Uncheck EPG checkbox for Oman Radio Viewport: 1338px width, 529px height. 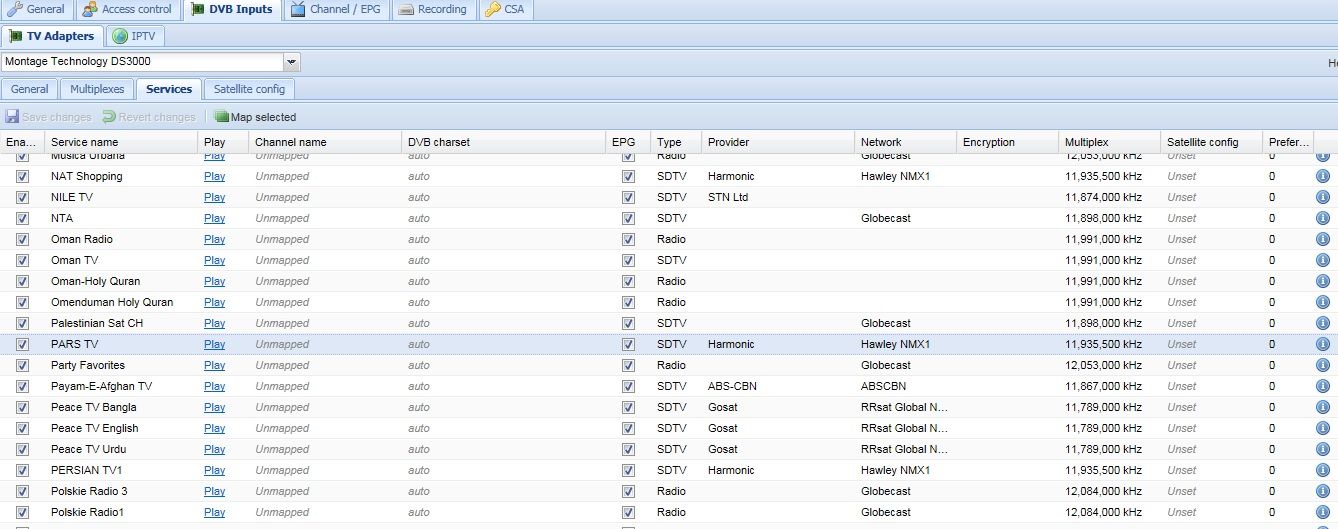(x=628, y=240)
